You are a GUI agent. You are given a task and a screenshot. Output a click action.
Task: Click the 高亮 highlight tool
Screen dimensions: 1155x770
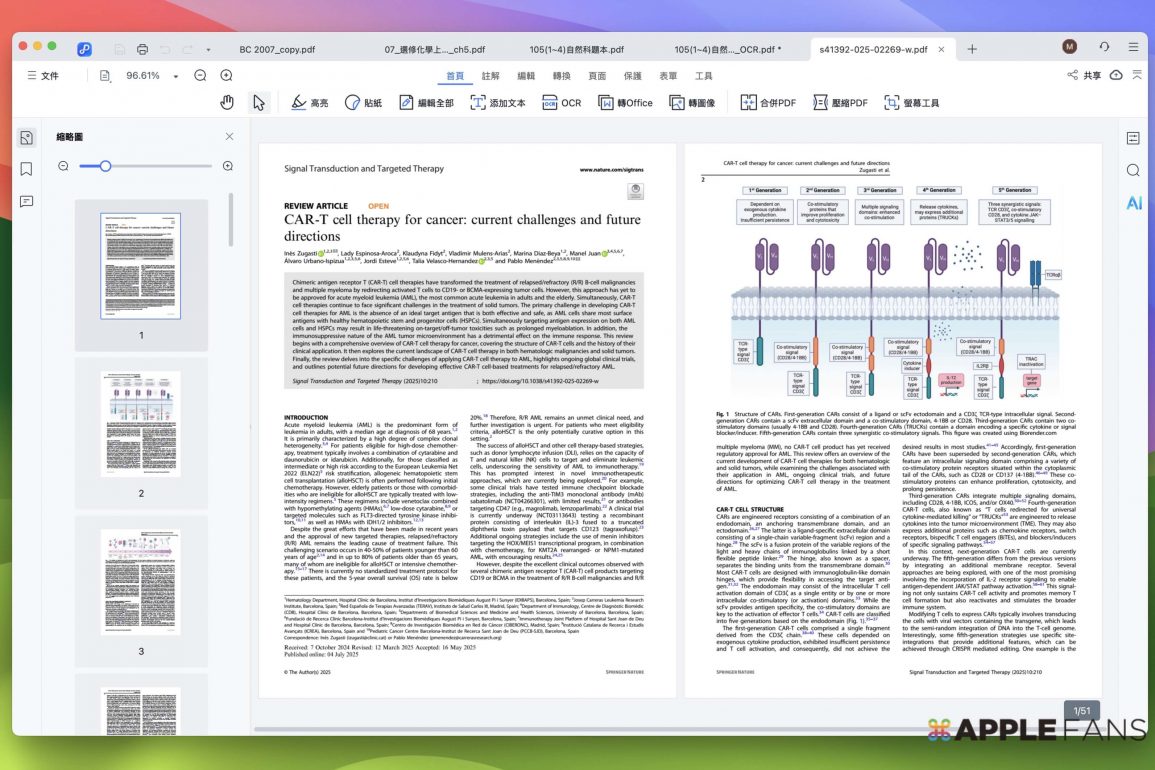(309, 102)
